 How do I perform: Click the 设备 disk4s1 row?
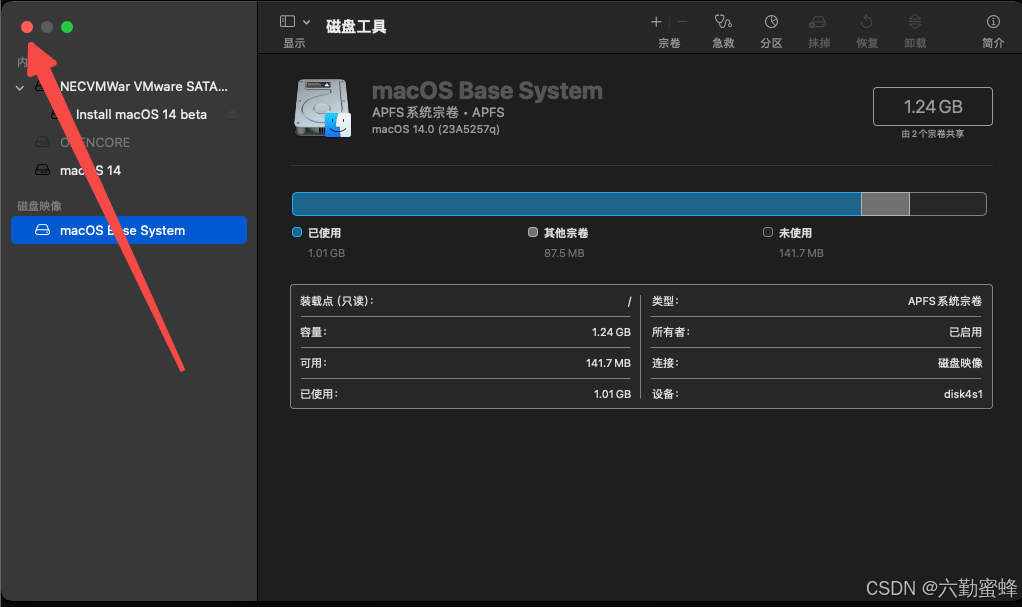817,394
